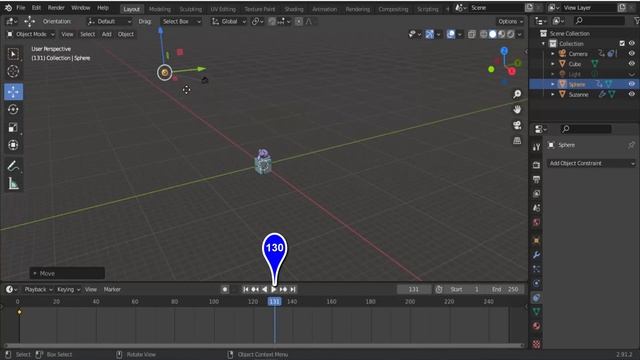This screenshot has width=640, height=360.
Task: Select the Measure ruler tool
Action: tap(13, 184)
